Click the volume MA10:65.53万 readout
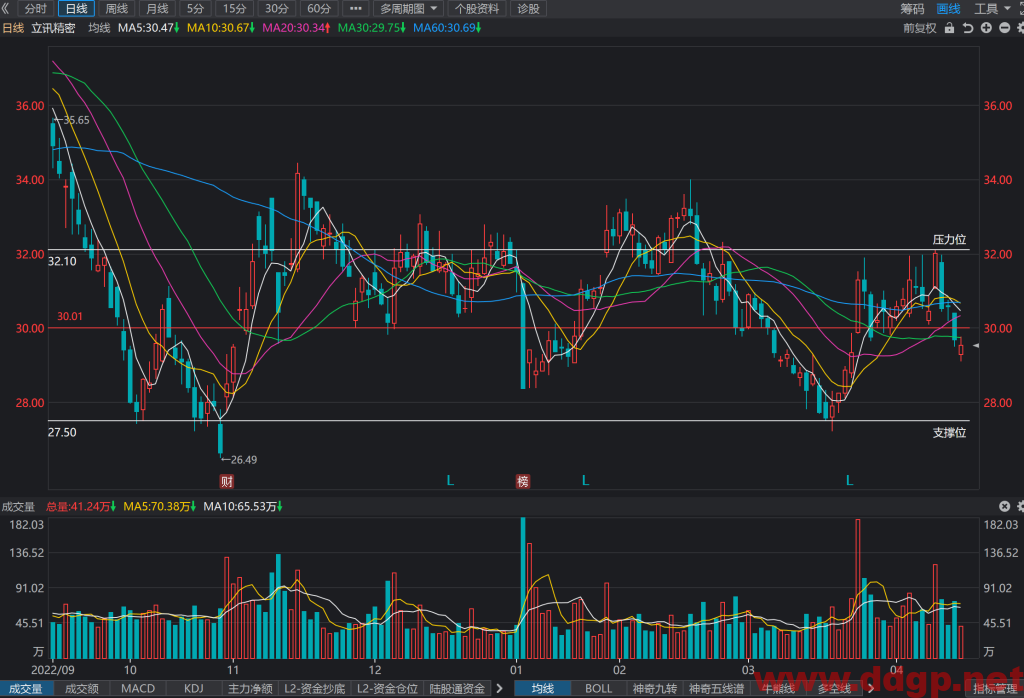Screen dimensions: 1024x698 (x=243, y=507)
